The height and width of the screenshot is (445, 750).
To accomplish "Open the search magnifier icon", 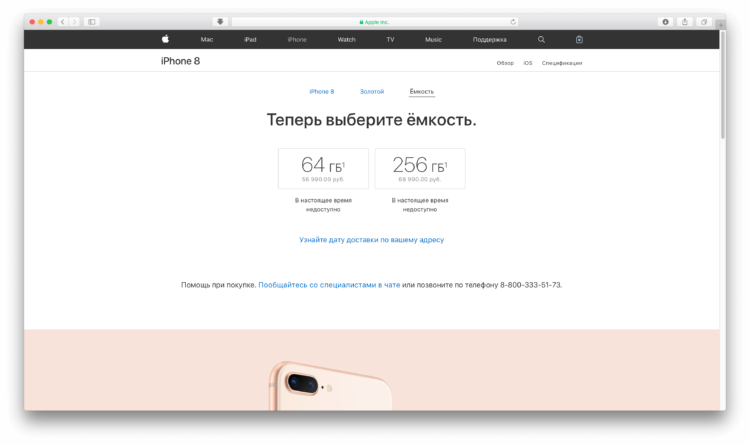I will click(541, 40).
